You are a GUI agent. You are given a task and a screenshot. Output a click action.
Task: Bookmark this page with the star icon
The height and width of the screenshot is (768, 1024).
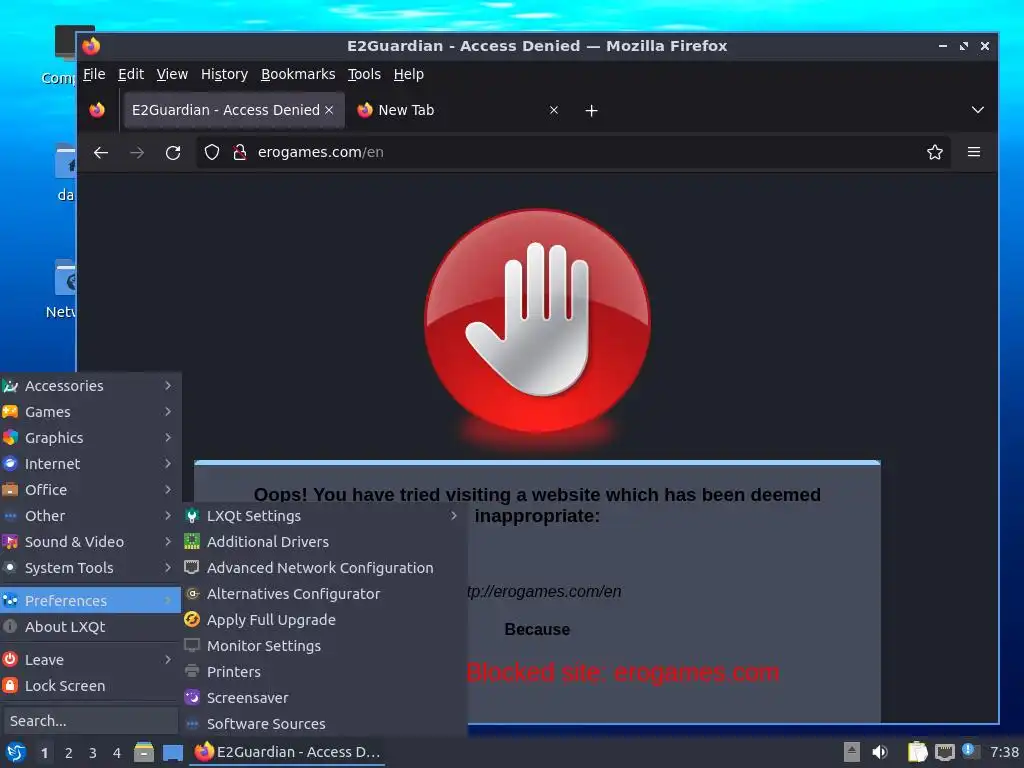click(935, 152)
